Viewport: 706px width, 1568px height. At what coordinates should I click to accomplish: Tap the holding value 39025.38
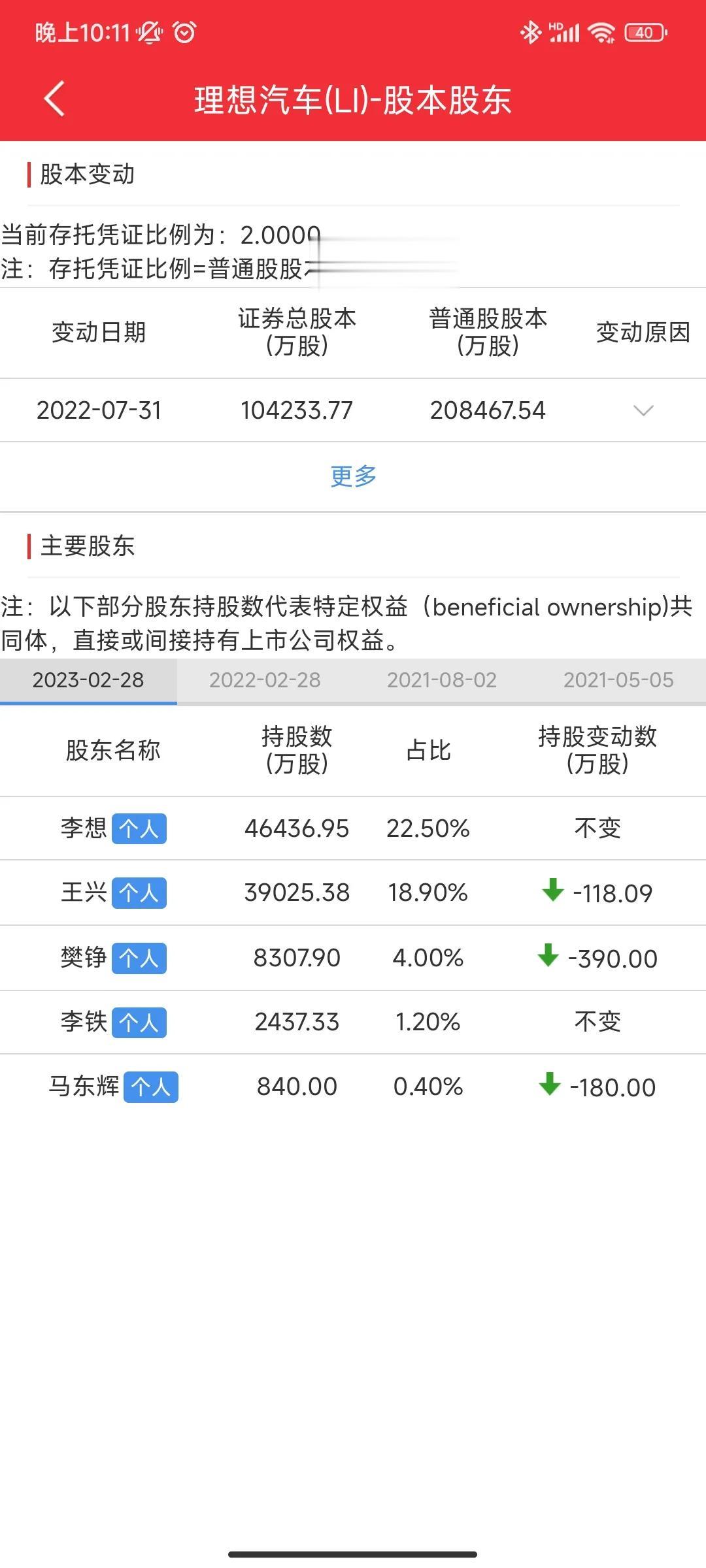click(297, 892)
